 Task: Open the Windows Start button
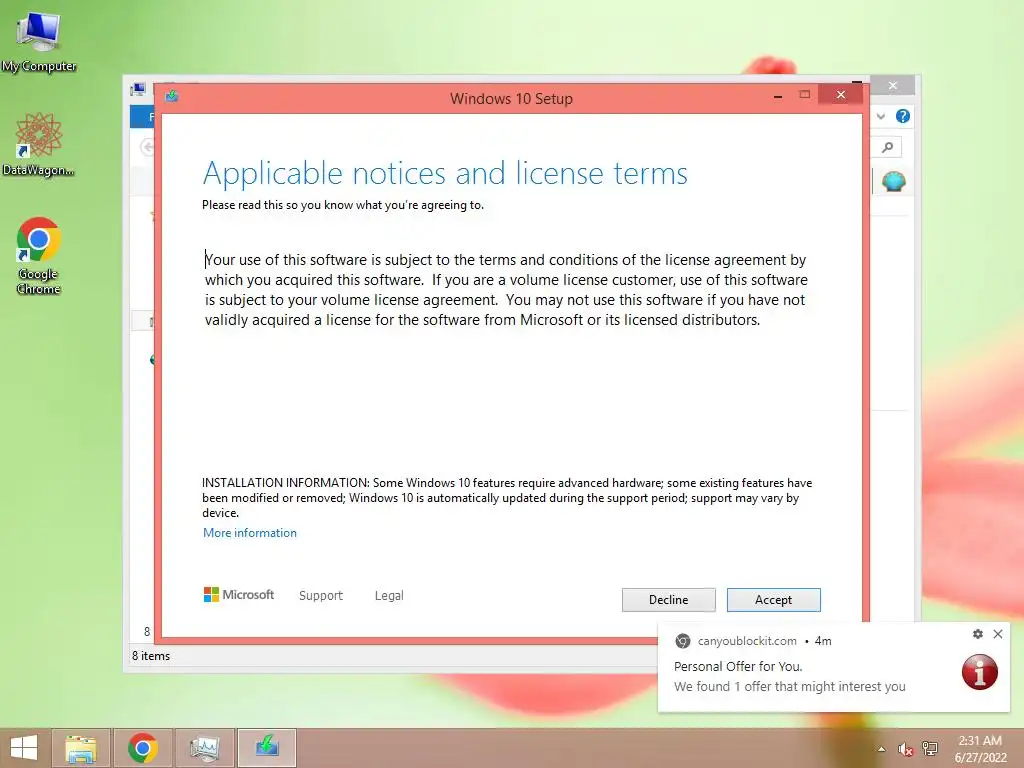click(x=24, y=748)
